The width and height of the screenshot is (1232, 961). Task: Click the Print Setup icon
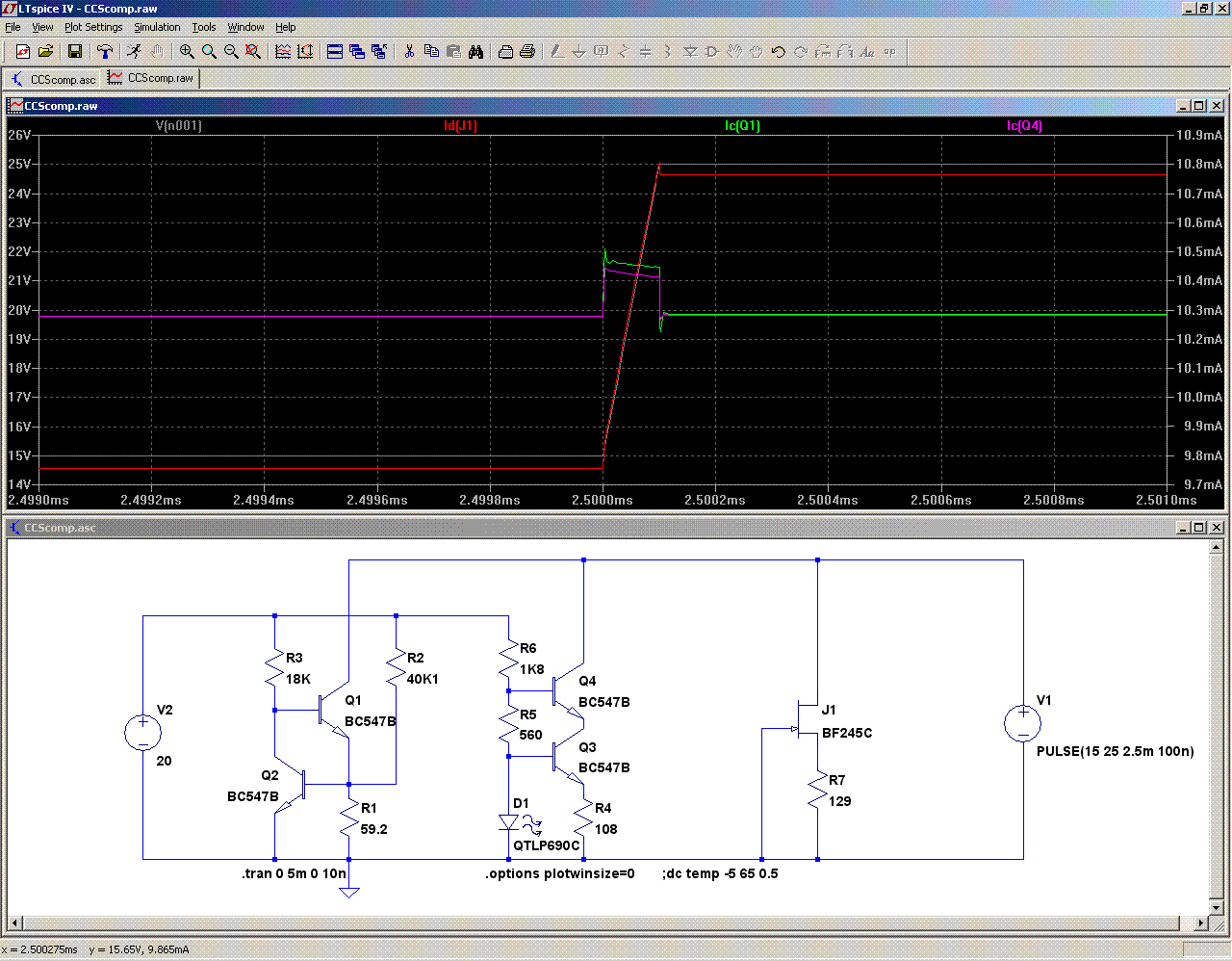[x=505, y=51]
